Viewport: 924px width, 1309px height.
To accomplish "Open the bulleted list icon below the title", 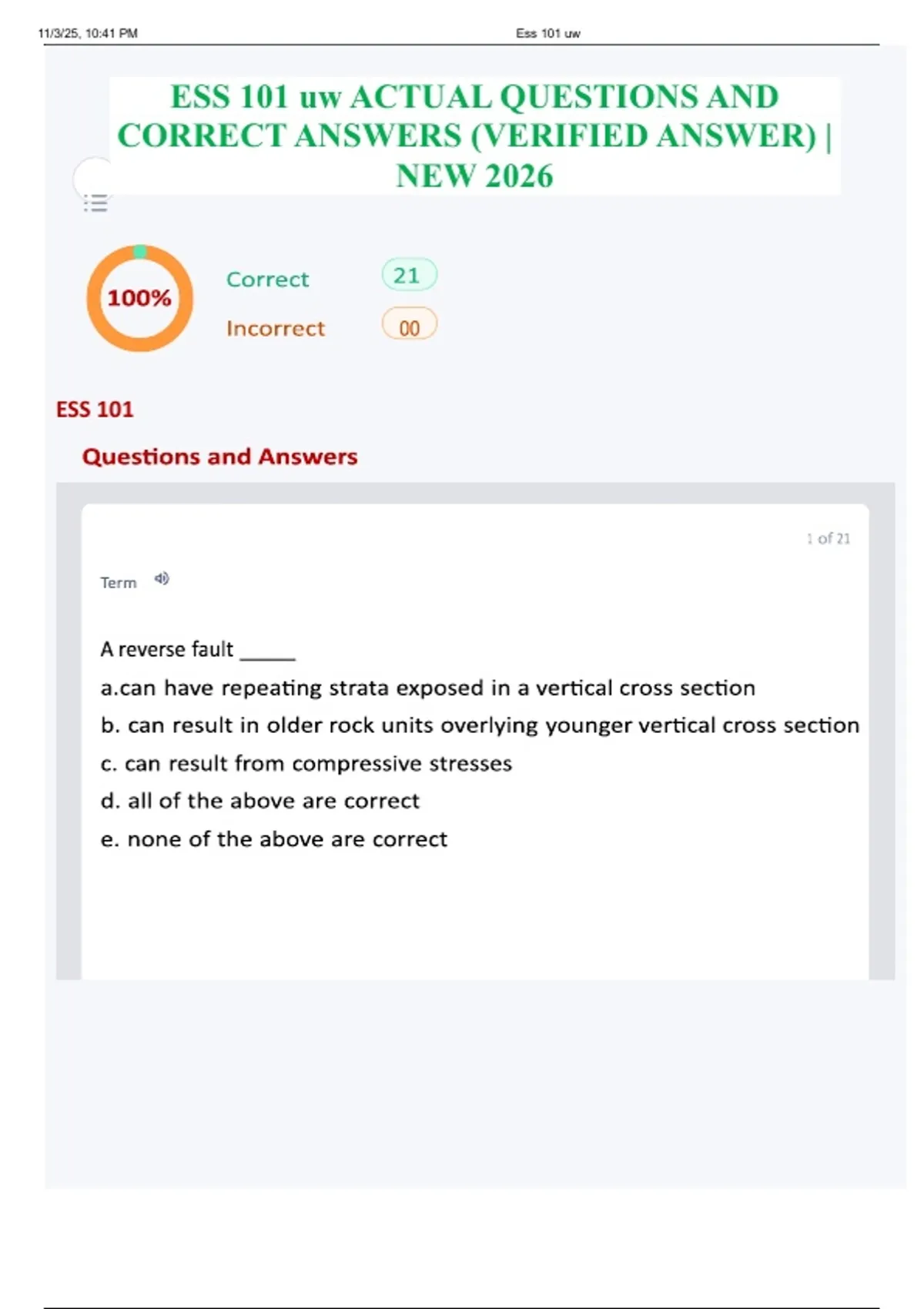I will pyautogui.click(x=95, y=203).
